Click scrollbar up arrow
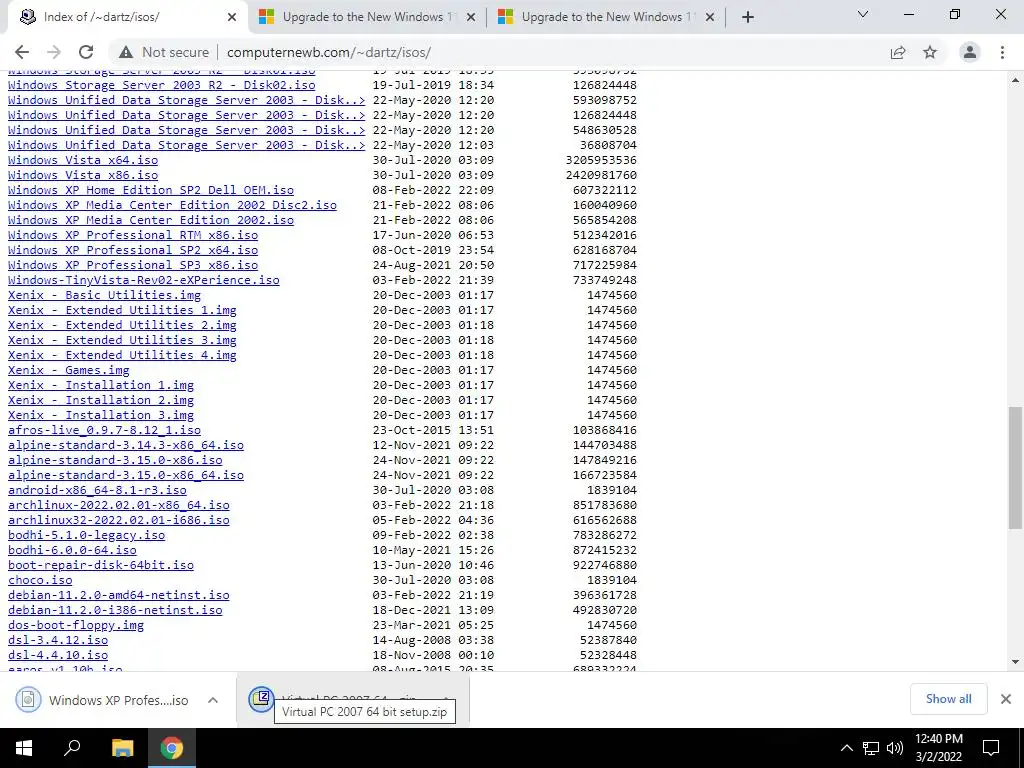The height and width of the screenshot is (768, 1024). pos(1015,80)
